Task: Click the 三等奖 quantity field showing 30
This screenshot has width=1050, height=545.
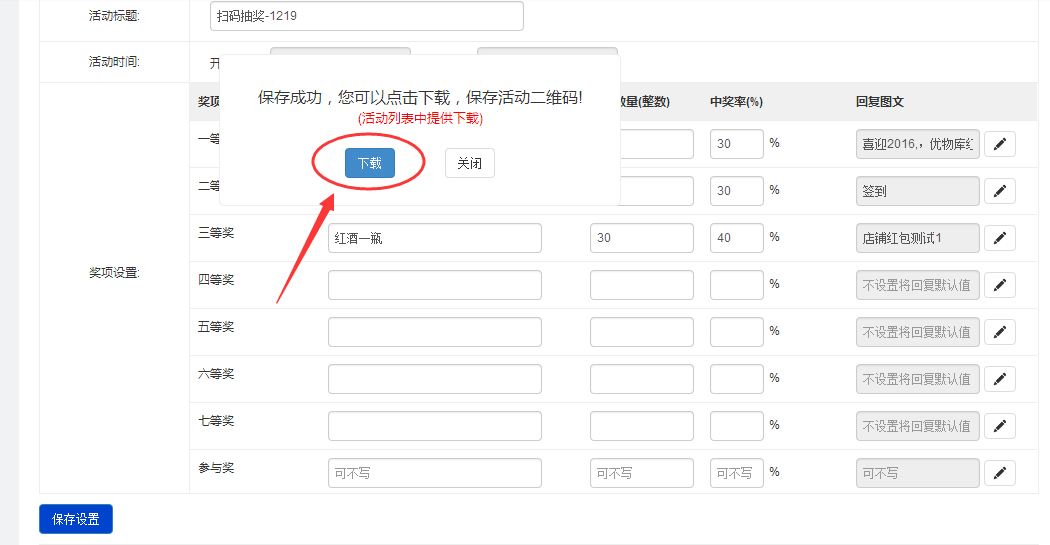Action: [x=641, y=238]
